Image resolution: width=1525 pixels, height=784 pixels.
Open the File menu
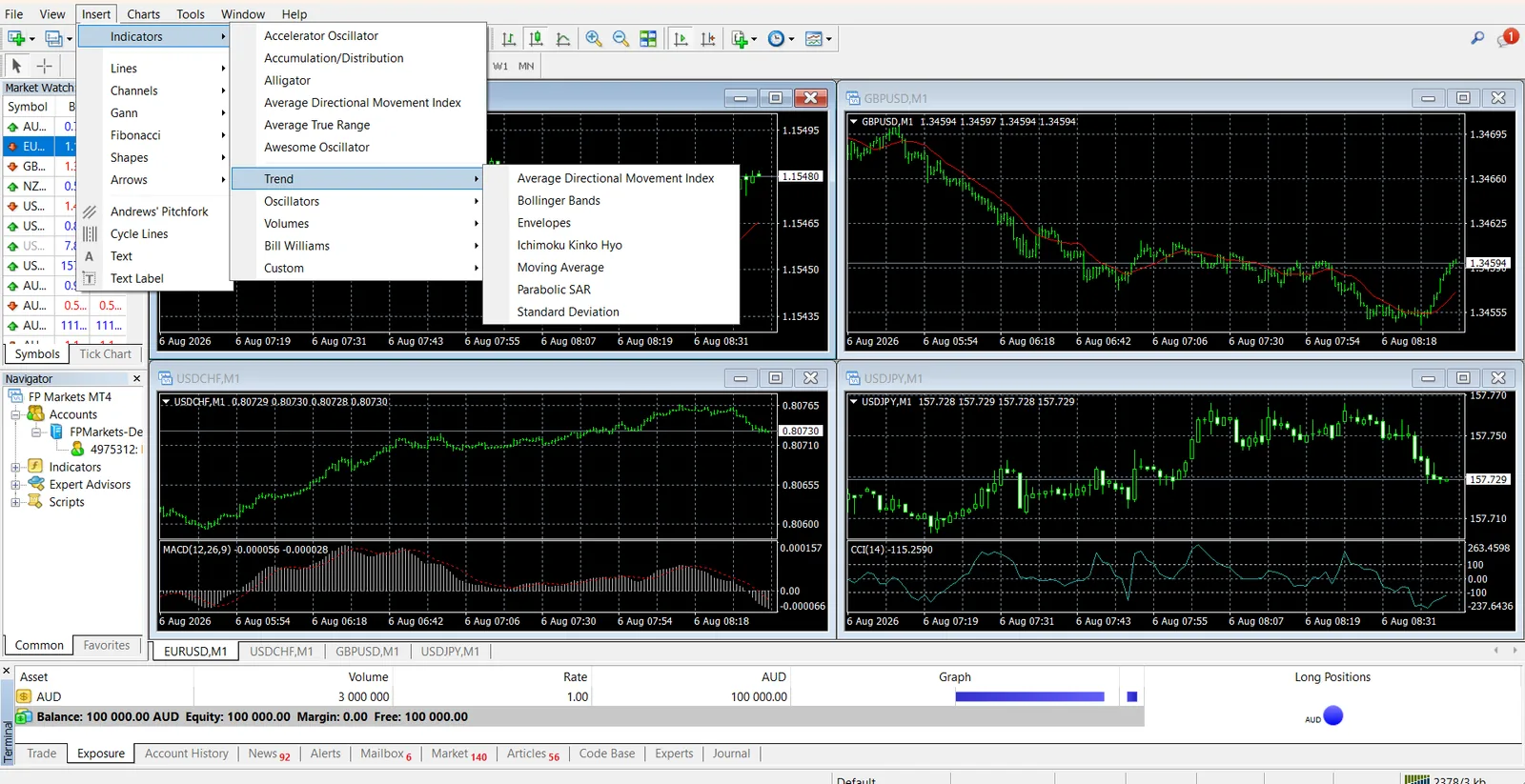pos(13,14)
